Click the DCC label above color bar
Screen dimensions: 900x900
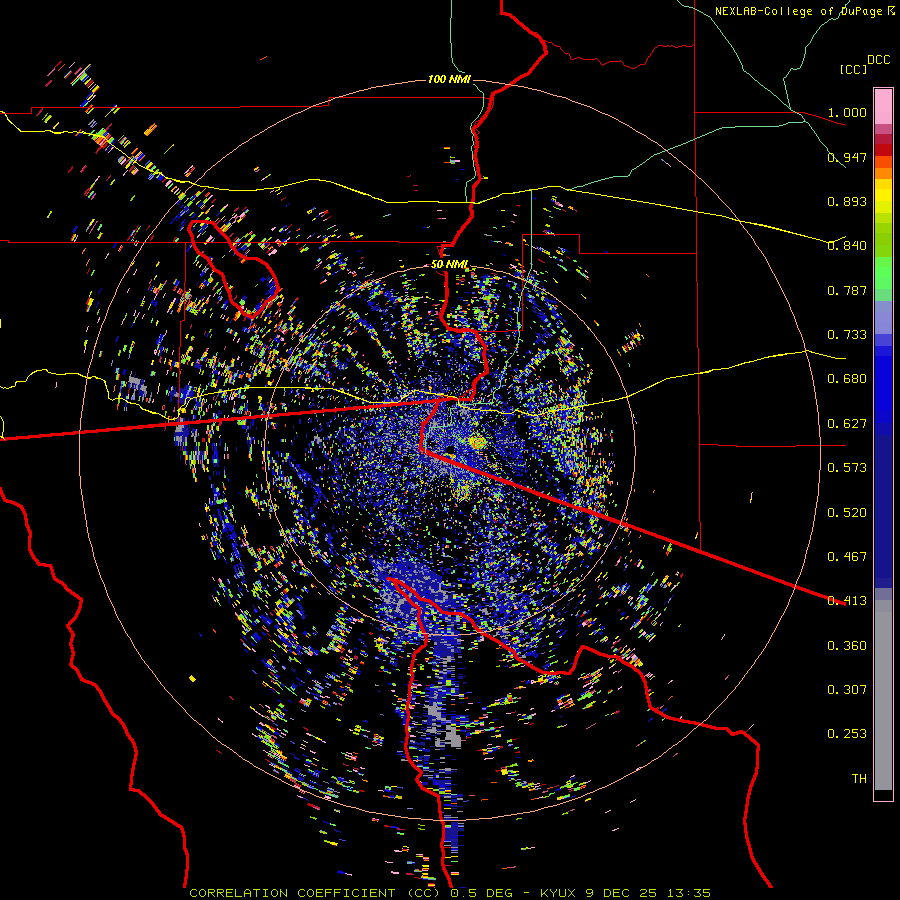coord(878,60)
